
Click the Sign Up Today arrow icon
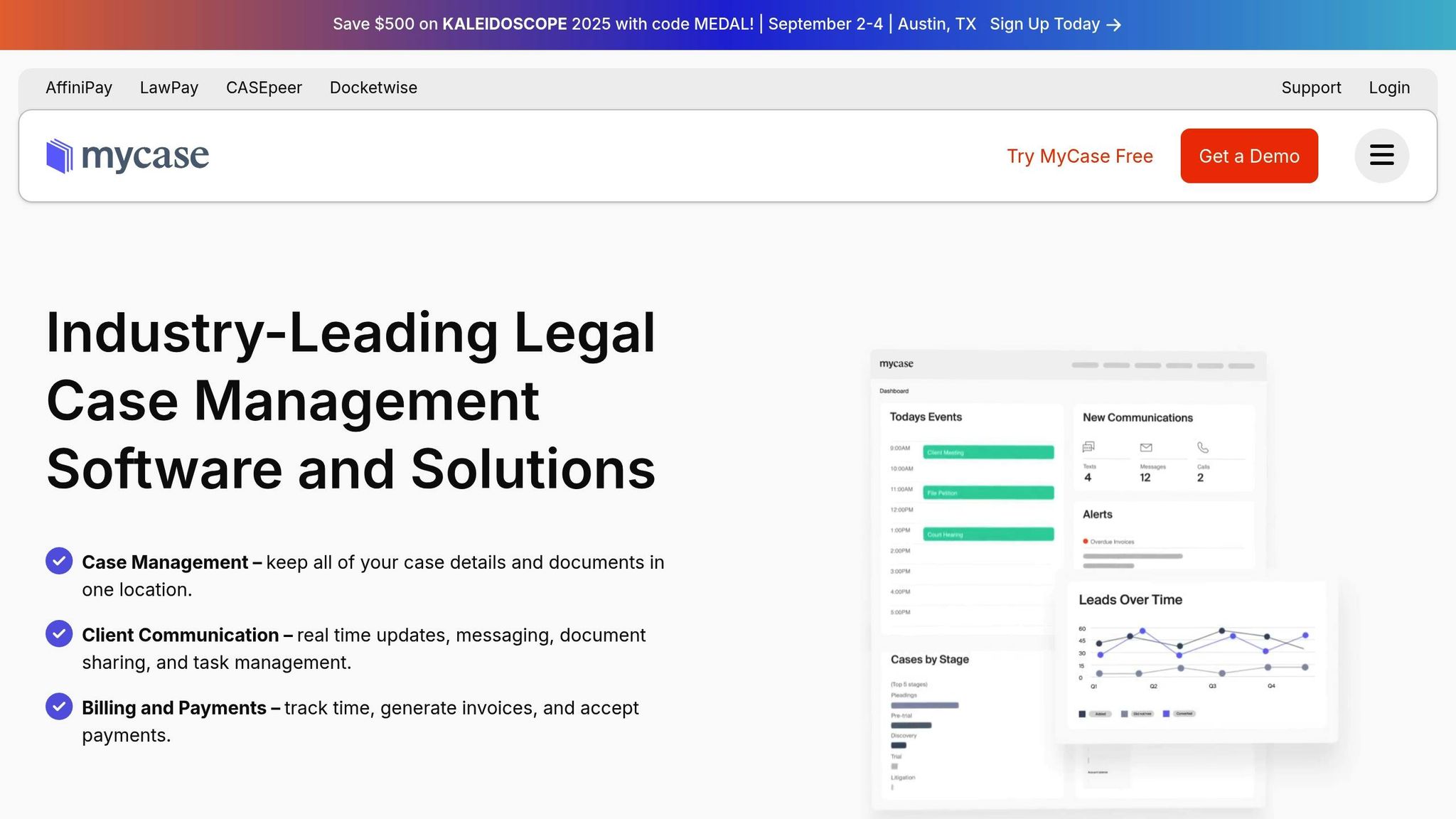tap(1115, 25)
